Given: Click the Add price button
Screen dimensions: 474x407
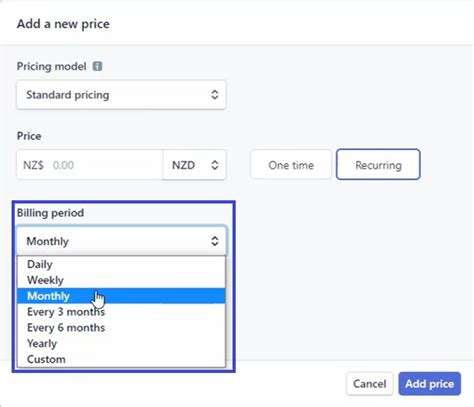Looking at the screenshot, I should [x=430, y=384].
